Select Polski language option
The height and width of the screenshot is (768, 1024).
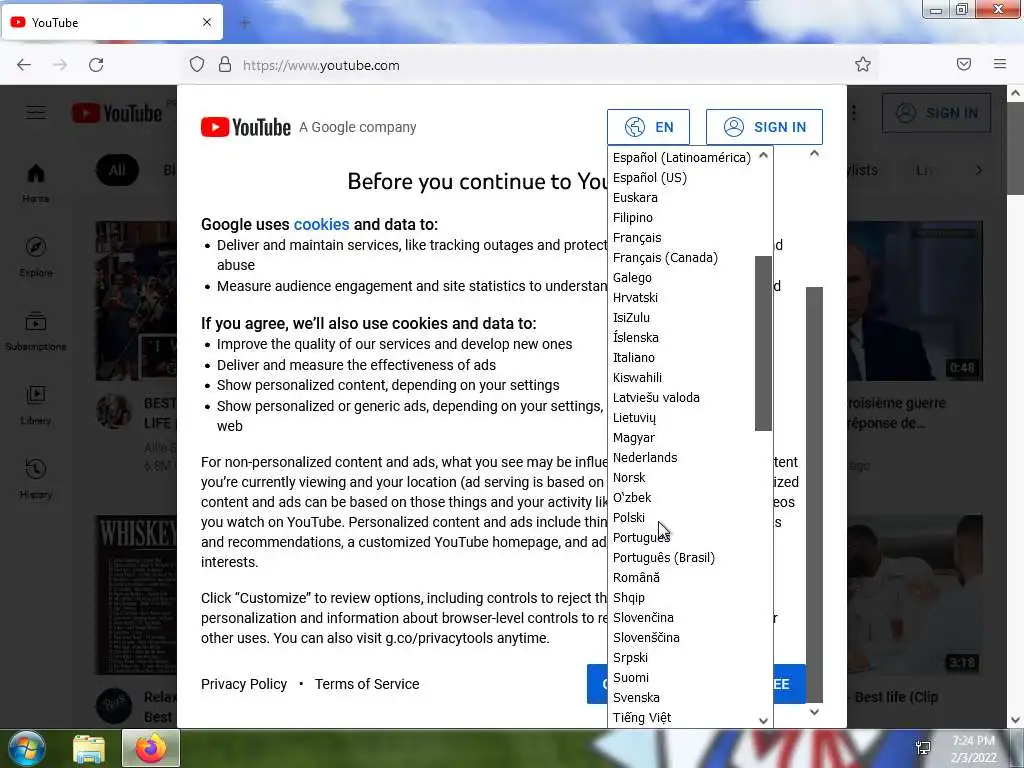(x=681, y=517)
